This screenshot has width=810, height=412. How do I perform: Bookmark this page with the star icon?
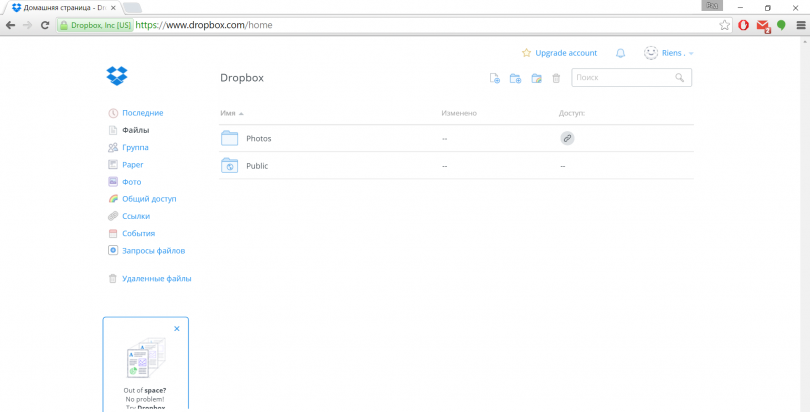pos(724,25)
